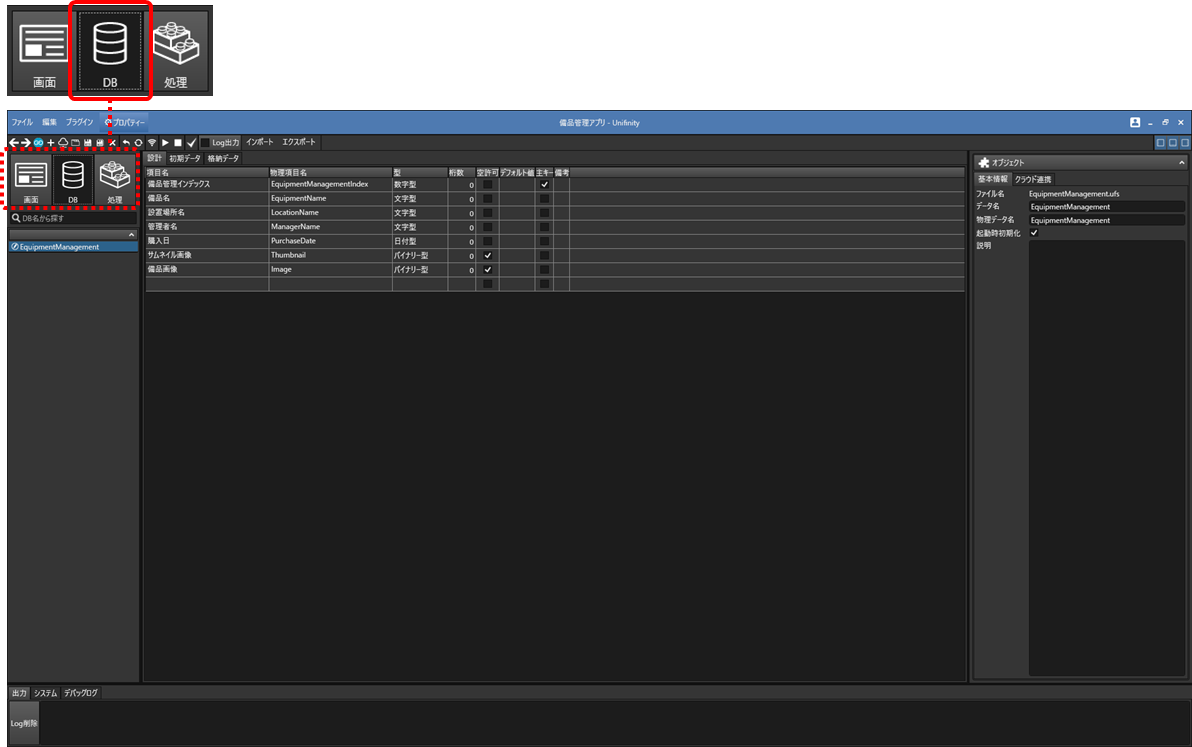Click the plus add-new toolbar icon

click(x=51, y=142)
